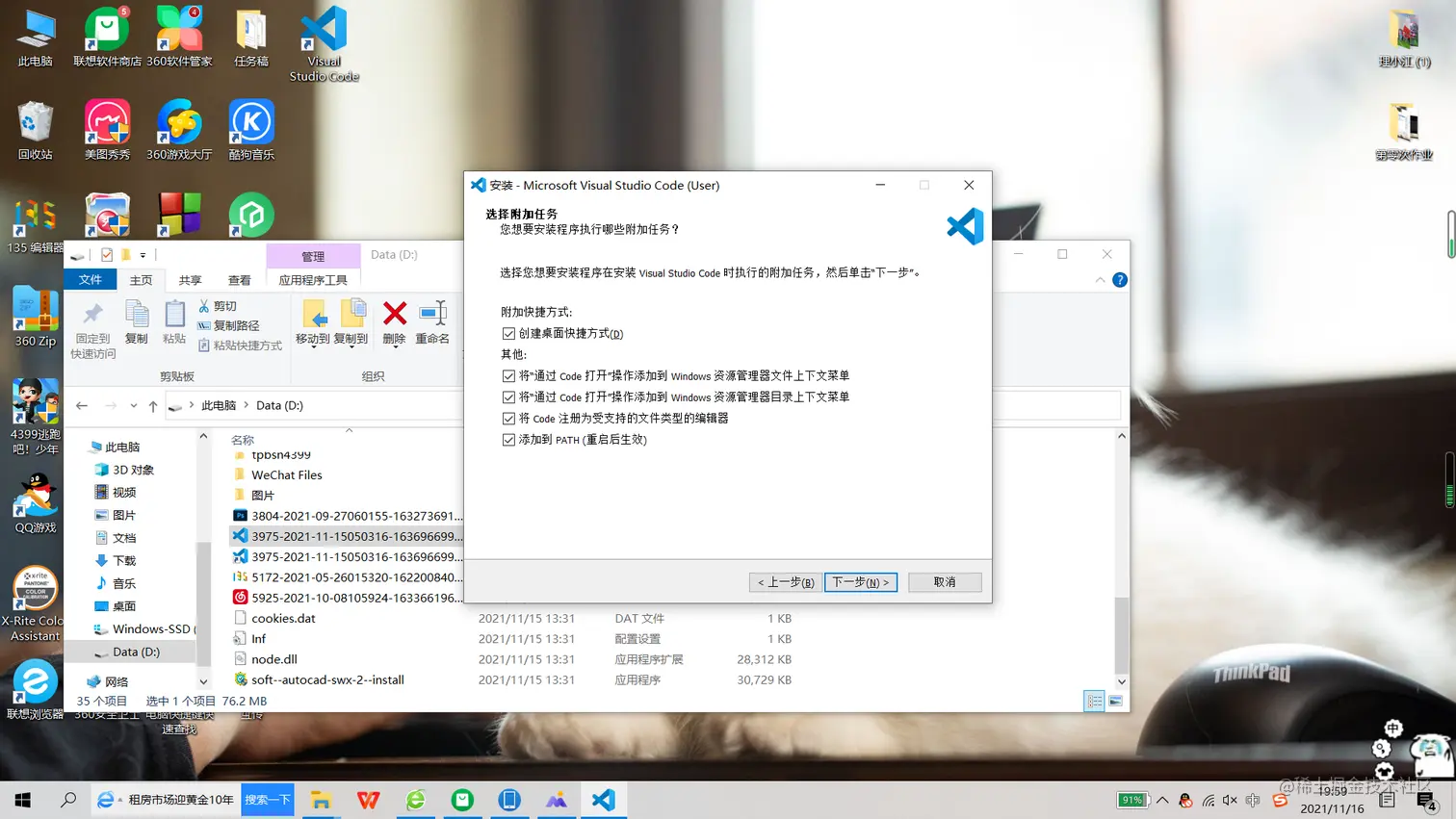Open Visual Studio Code taskbar icon

[604, 800]
